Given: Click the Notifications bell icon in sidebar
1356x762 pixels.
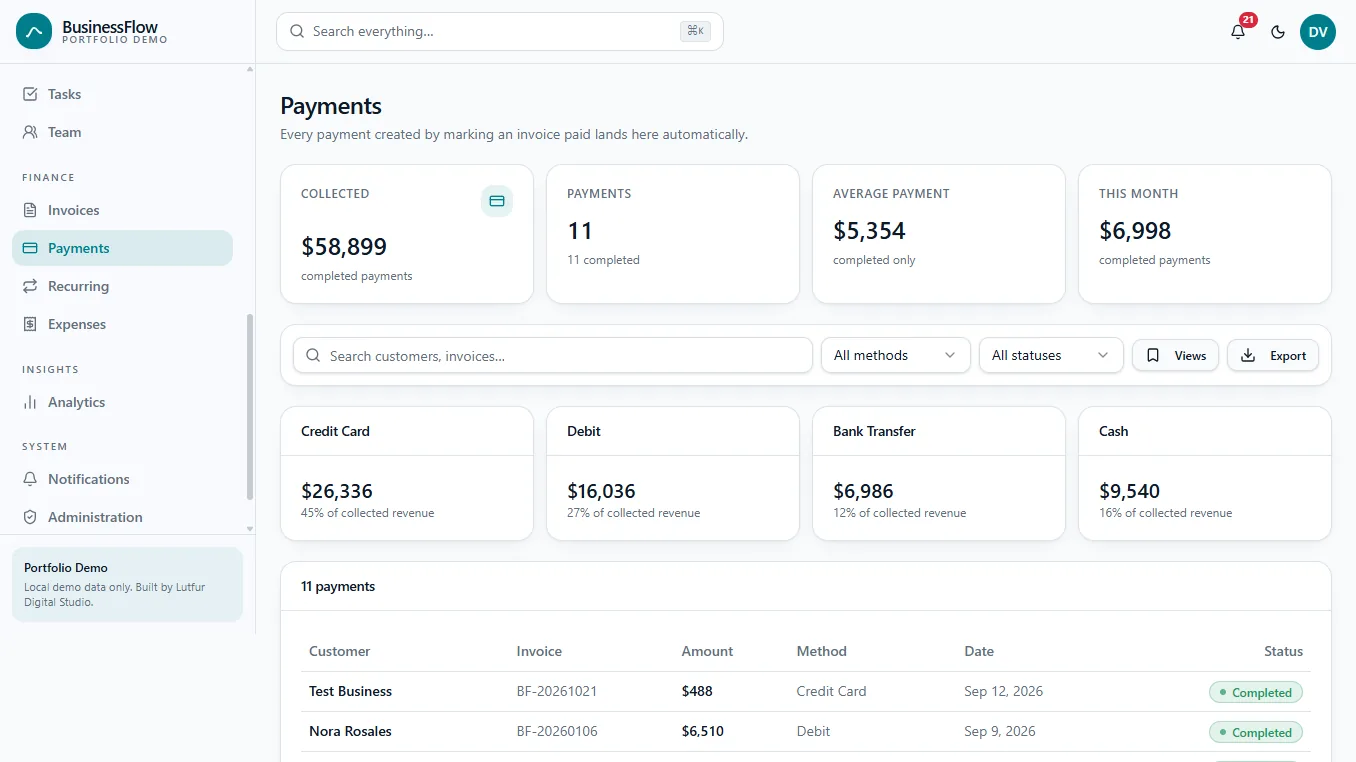Looking at the screenshot, I should pos(30,479).
